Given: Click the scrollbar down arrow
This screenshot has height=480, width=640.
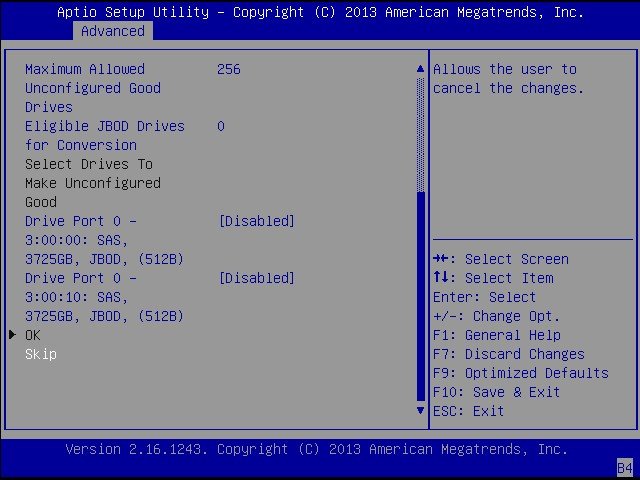Looking at the screenshot, I should click(x=420, y=410).
